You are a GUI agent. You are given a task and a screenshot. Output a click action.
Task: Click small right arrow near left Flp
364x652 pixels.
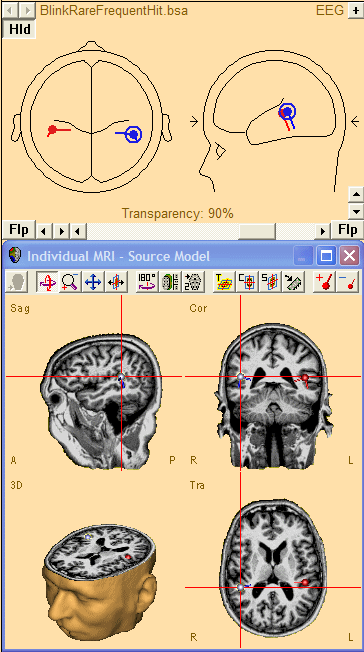click(62, 230)
